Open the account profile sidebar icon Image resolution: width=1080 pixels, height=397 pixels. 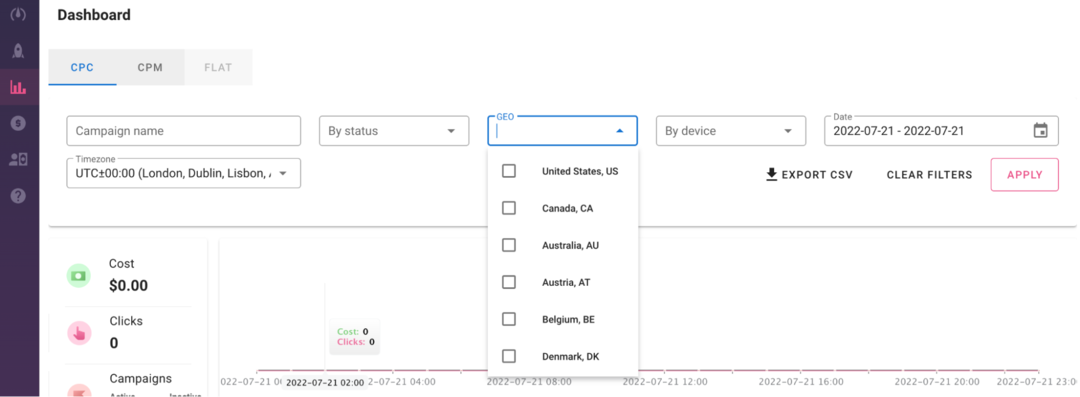(x=19, y=159)
